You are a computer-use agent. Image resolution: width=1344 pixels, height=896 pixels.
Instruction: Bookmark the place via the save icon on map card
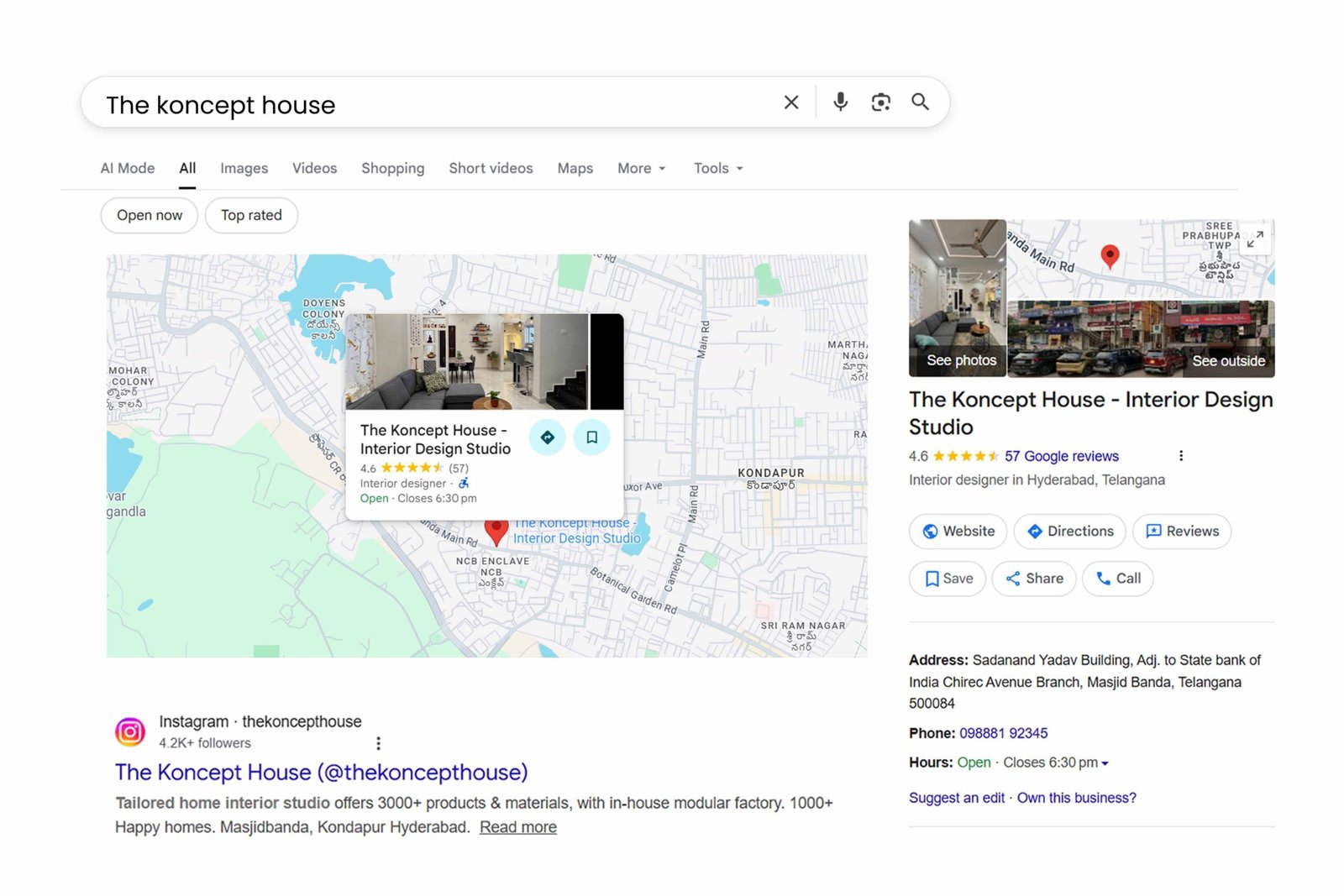pyautogui.click(x=591, y=436)
